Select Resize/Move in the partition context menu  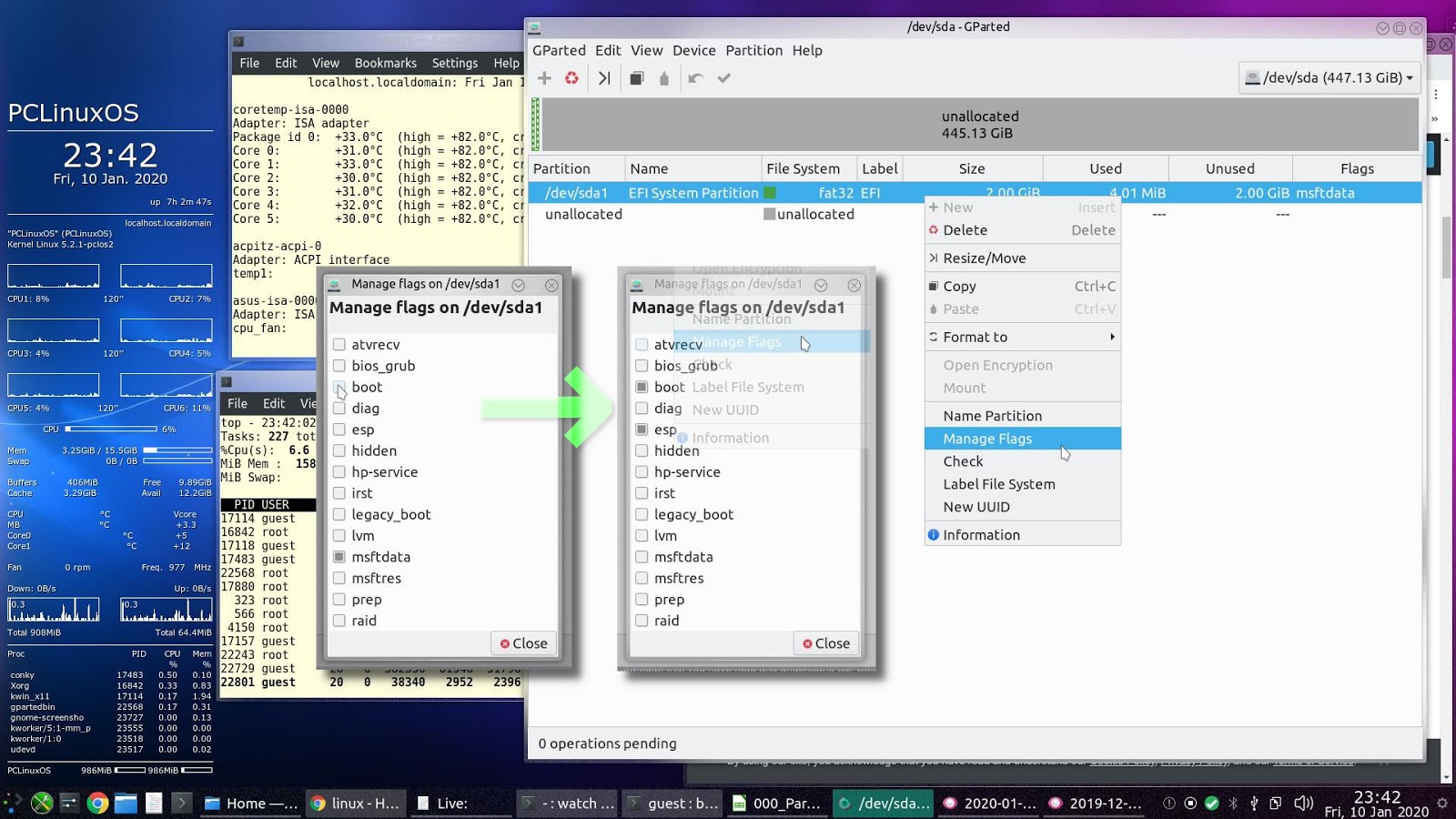pos(1023,258)
